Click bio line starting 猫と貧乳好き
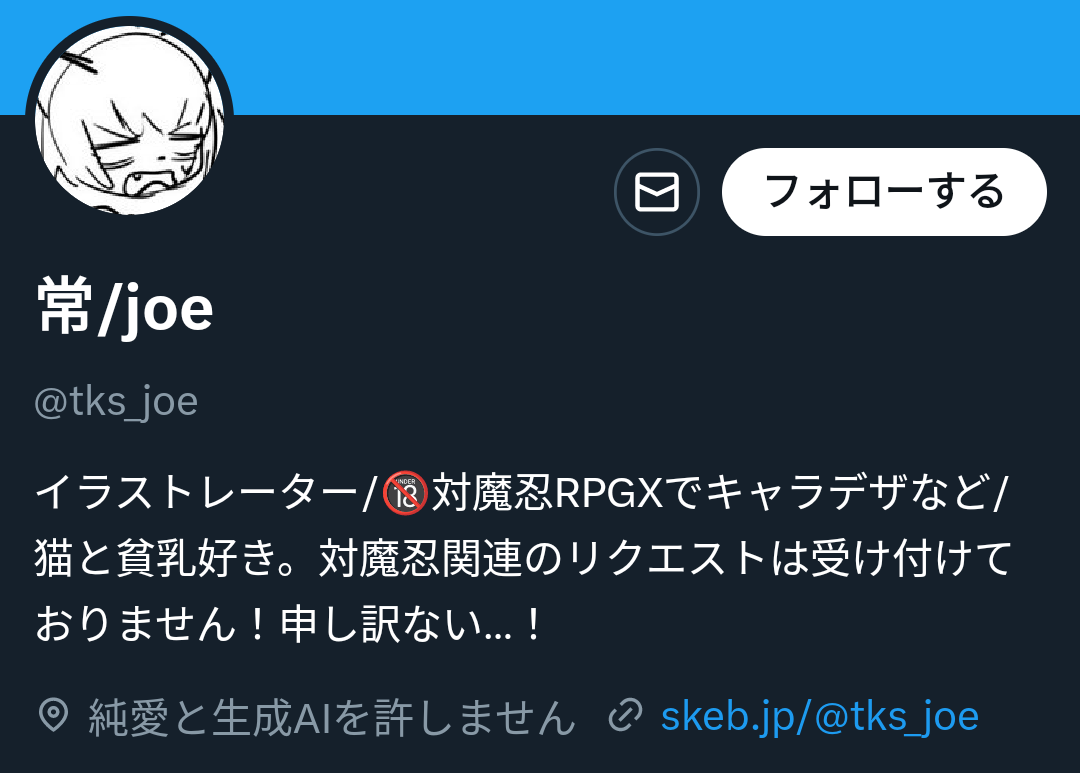The image size is (1080, 773). [x=523, y=559]
